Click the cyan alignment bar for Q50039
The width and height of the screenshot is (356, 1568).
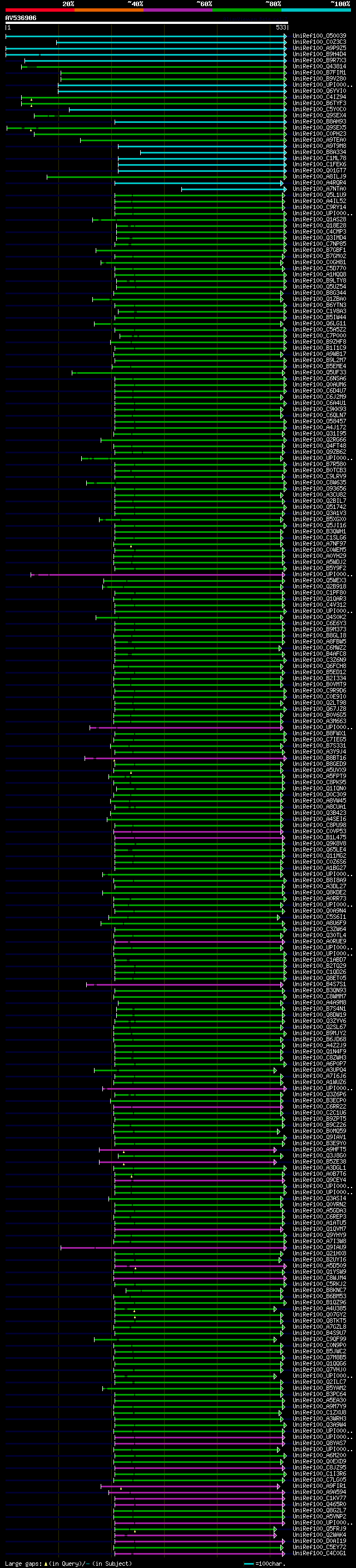(145, 36)
